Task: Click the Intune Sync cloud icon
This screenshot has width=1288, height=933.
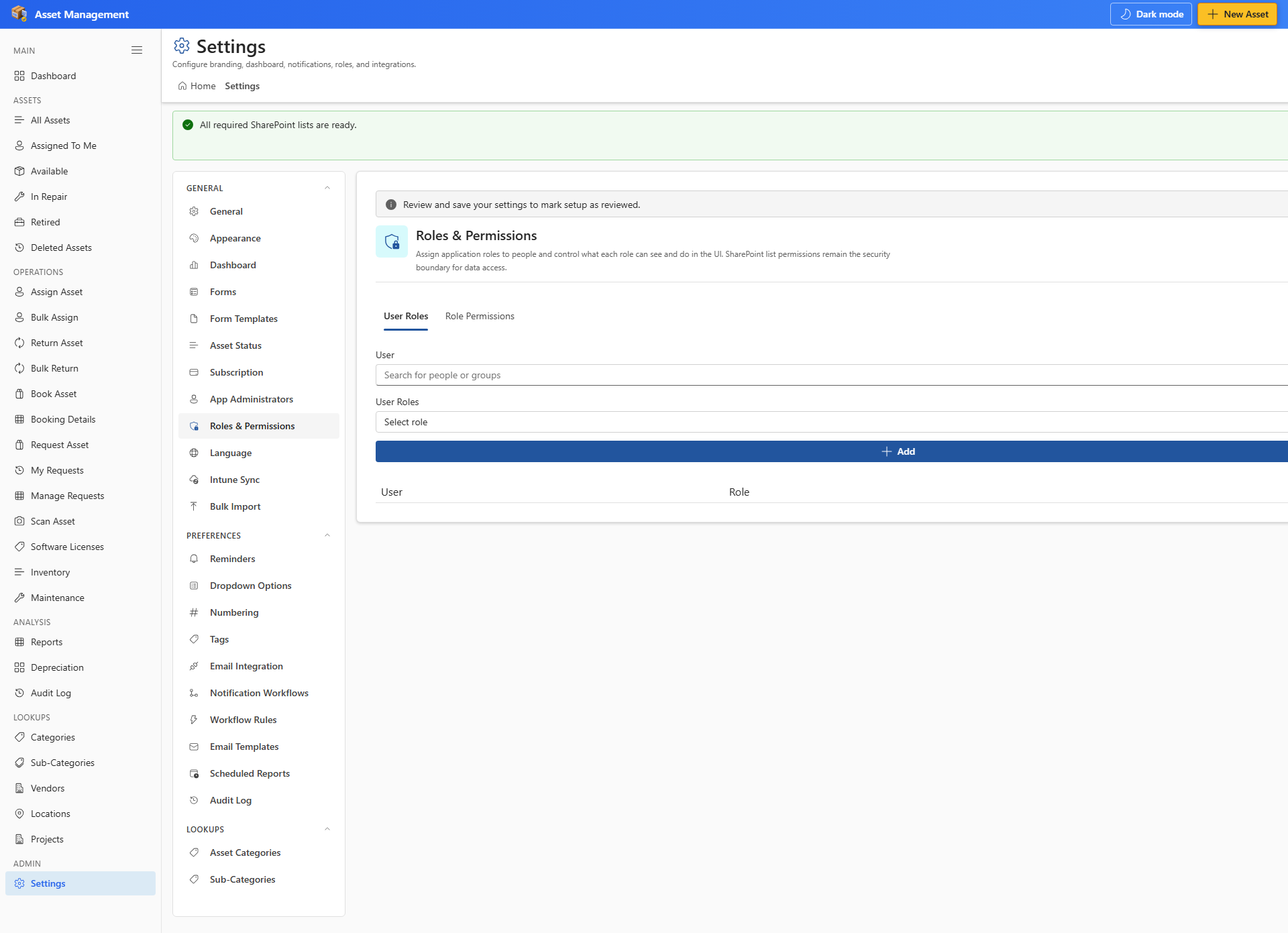Action: click(x=194, y=480)
